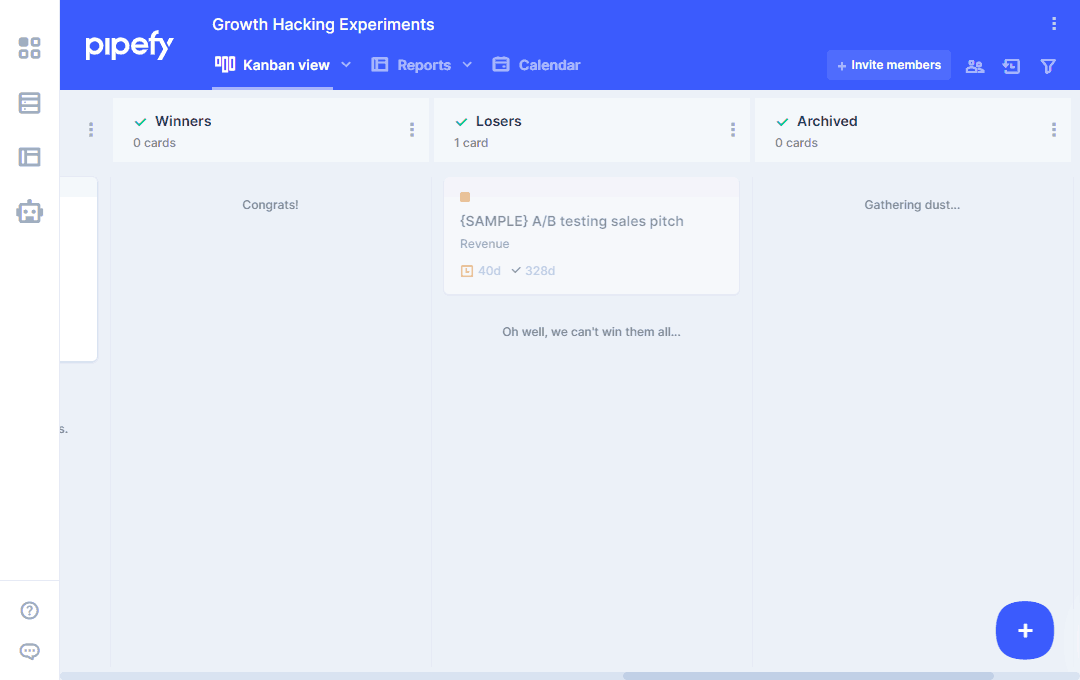The width and height of the screenshot is (1080, 680).
Task: Open the filter funnel icon
Action: pyautogui.click(x=1048, y=66)
